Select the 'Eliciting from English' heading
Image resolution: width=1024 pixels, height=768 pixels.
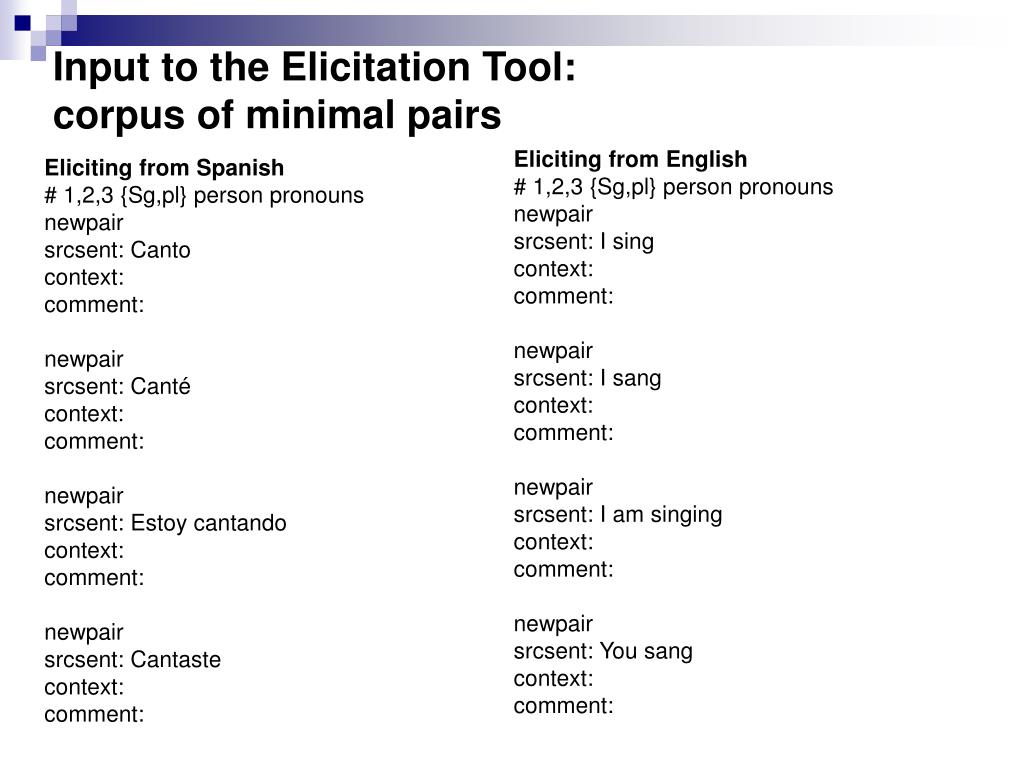click(x=630, y=159)
